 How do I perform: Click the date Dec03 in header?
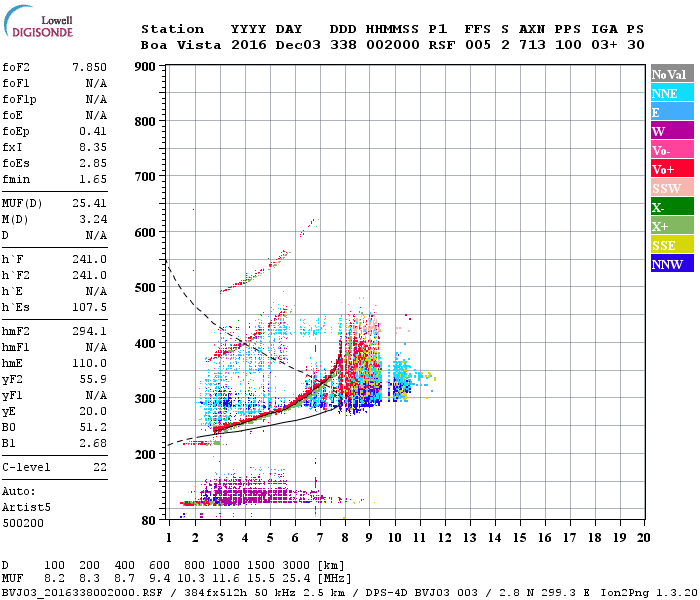[298, 45]
